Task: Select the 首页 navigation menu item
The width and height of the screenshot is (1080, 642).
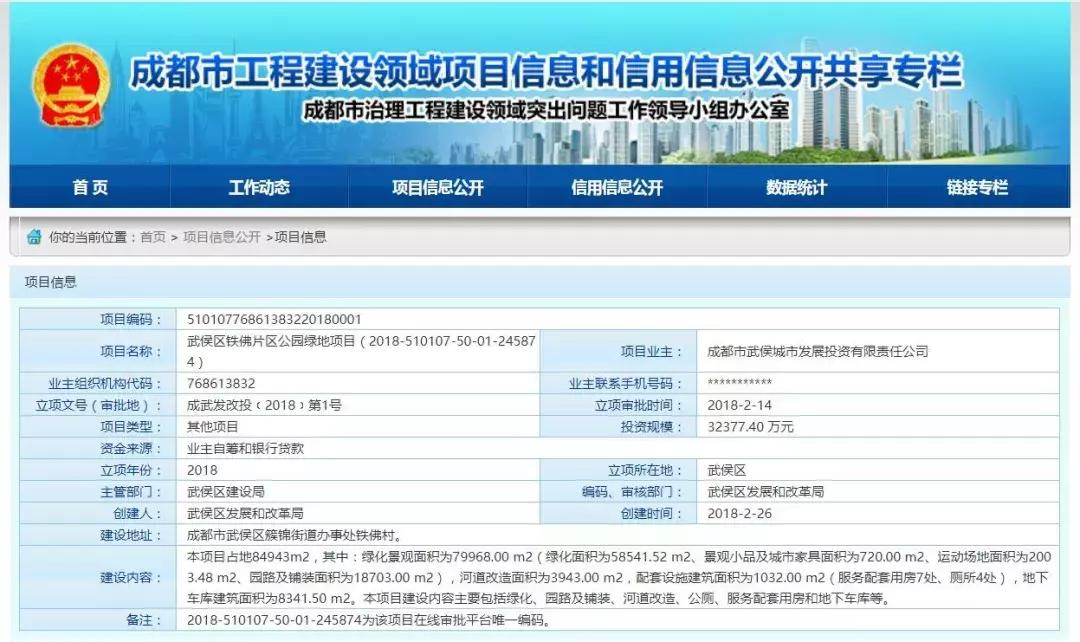Action: point(91,187)
